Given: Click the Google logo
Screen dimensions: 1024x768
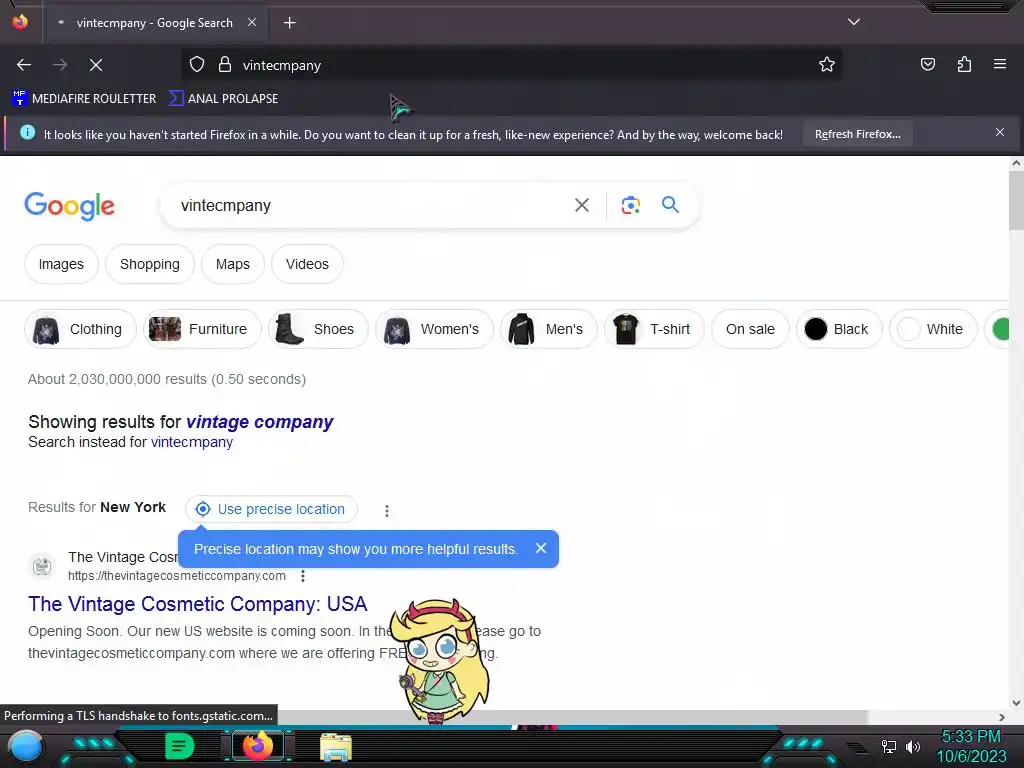Looking at the screenshot, I should point(69,206).
